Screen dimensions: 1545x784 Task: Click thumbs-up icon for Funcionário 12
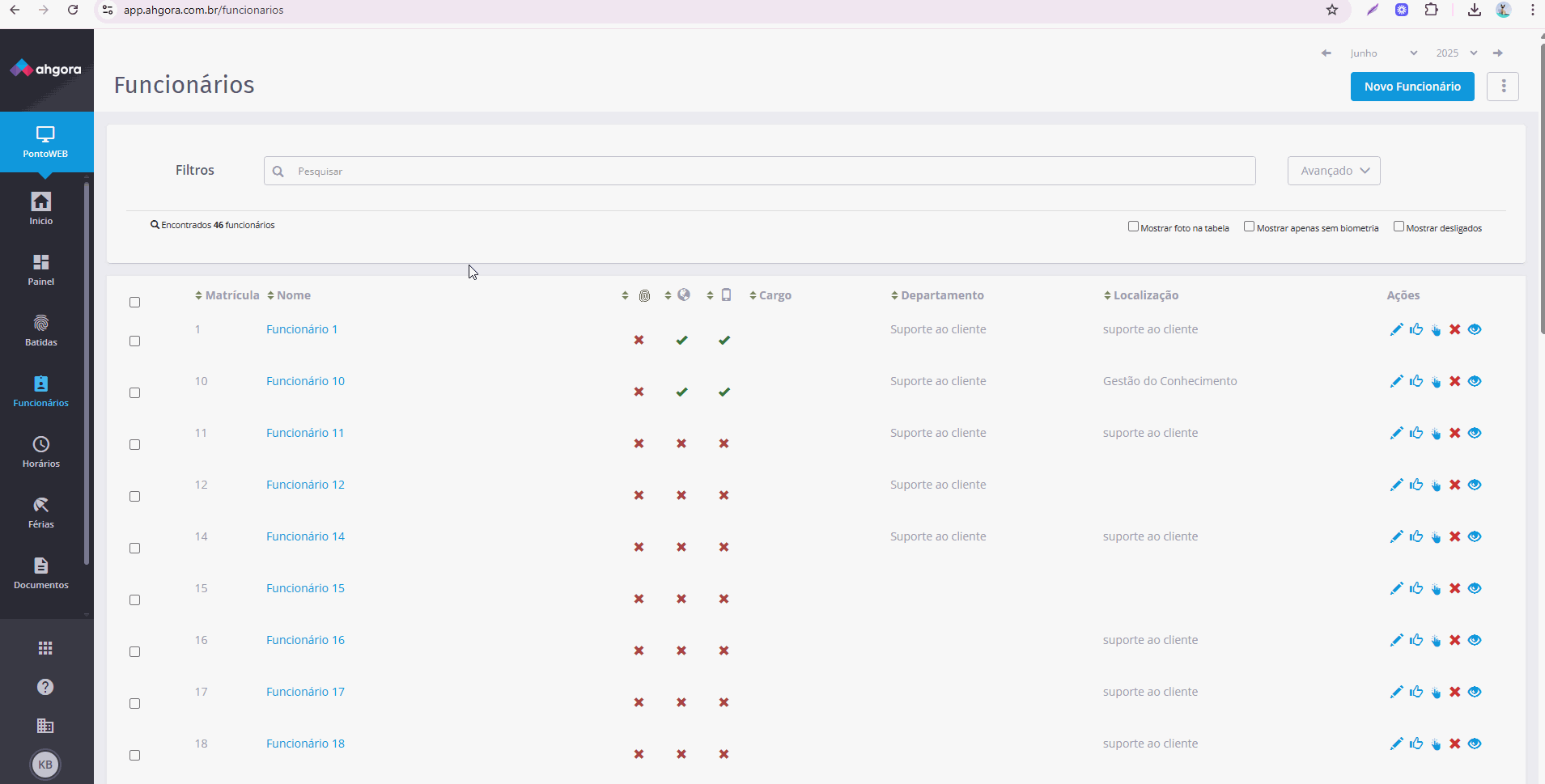coord(1416,485)
